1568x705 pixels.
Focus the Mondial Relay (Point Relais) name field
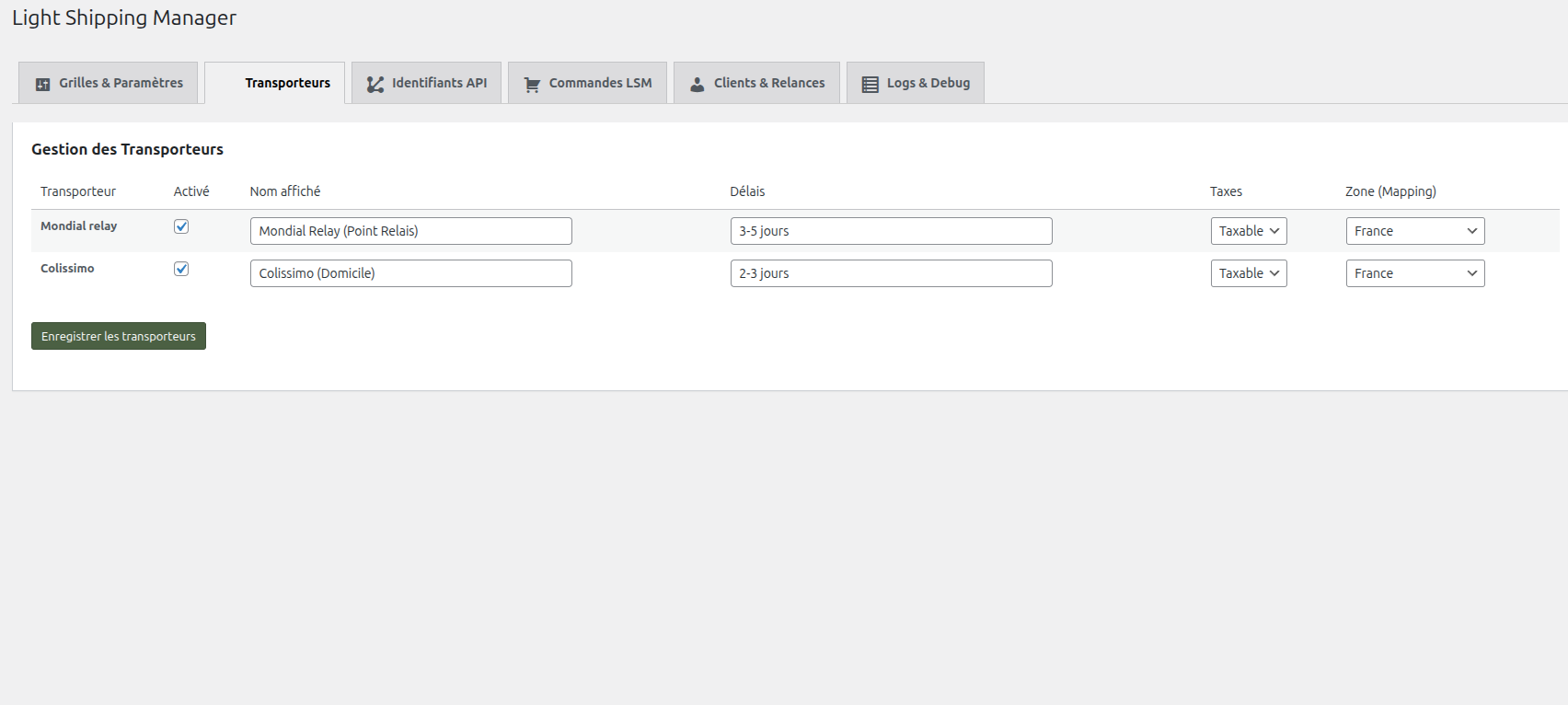click(x=410, y=231)
